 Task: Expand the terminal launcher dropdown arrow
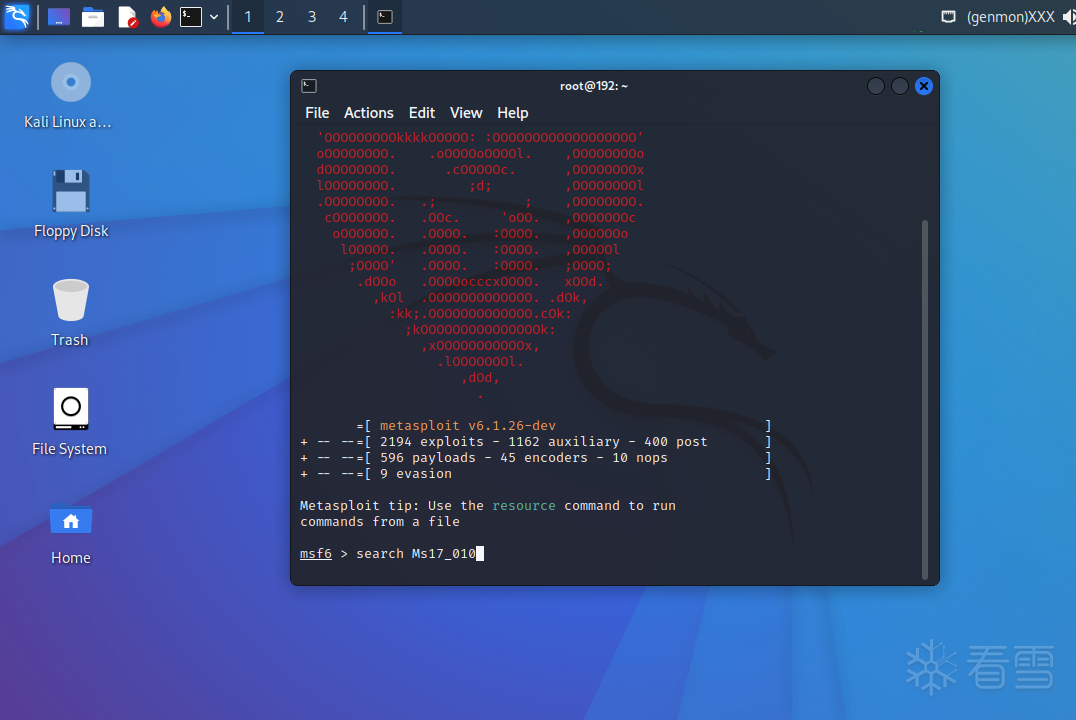(x=214, y=16)
